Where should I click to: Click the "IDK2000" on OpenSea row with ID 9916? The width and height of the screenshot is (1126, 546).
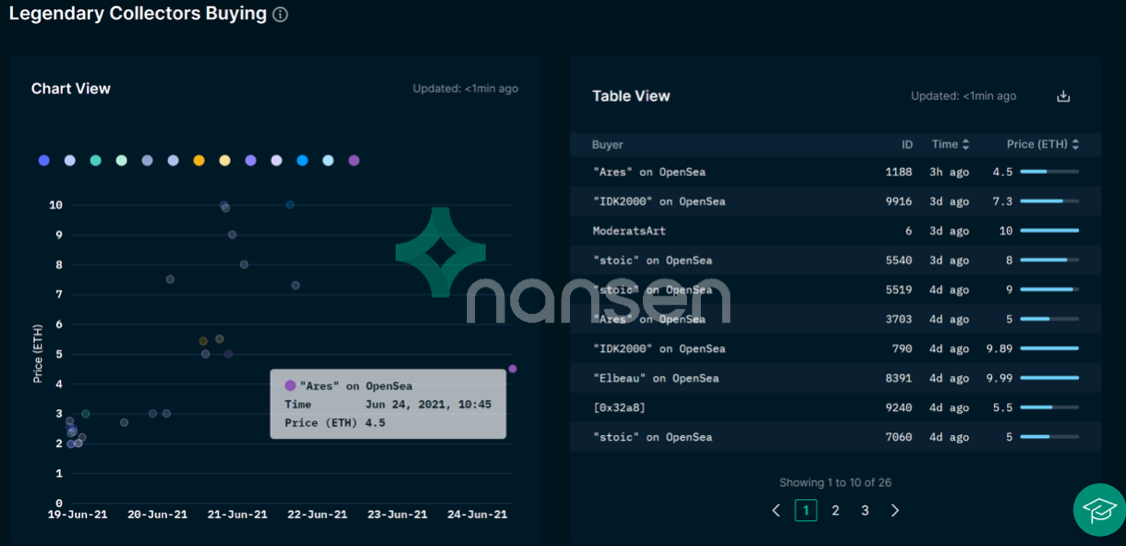point(835,201)
